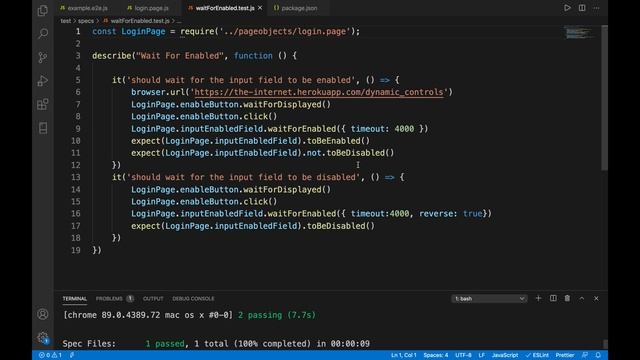Viewport: 640px width, 360px height.
Task: Click 'reverse' on line 16
Action: pos(436,214)
